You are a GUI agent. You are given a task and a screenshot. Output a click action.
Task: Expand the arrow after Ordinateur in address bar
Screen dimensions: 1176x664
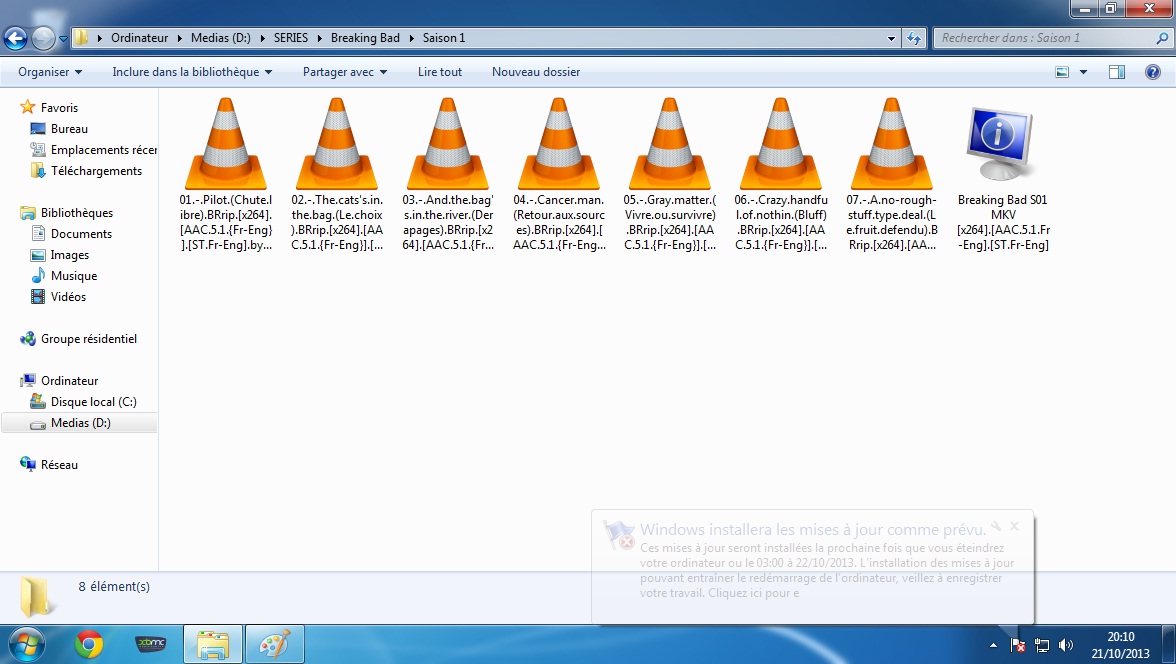click(x=180, y=38)
